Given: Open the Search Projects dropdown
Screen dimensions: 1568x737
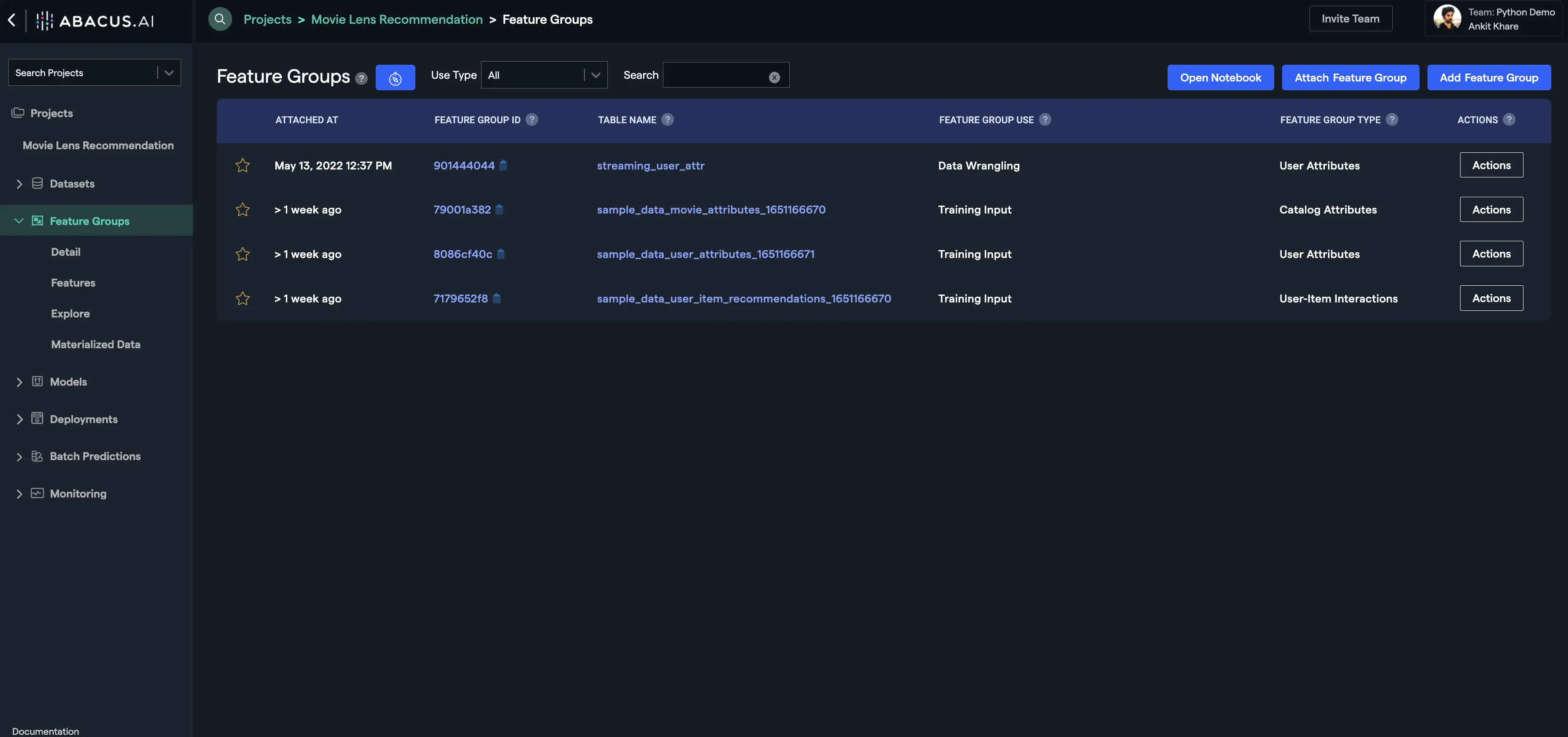Looking at the screenshot, I should (169, 72).
